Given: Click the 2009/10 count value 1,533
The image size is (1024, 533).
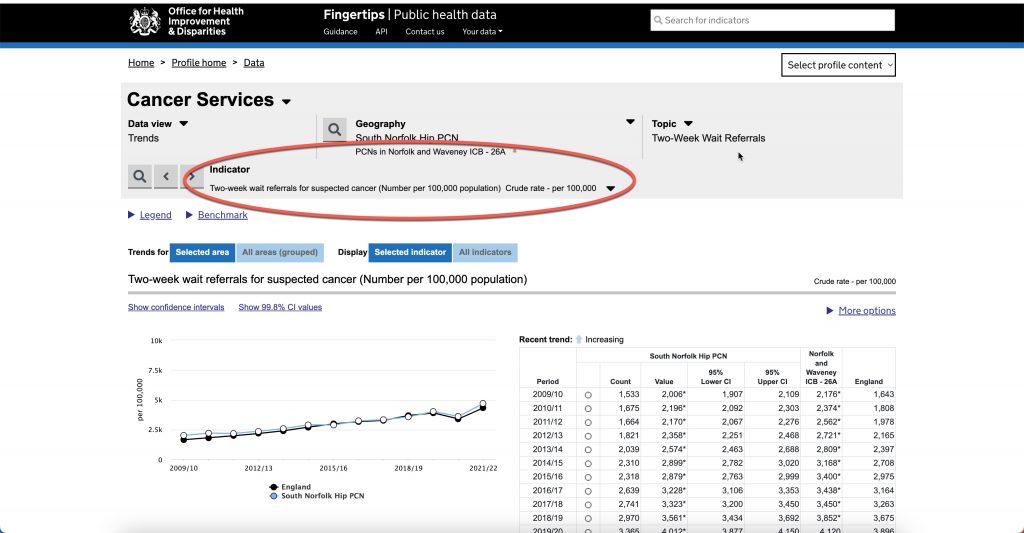Looking at the screenshot, I should (629, 395).
